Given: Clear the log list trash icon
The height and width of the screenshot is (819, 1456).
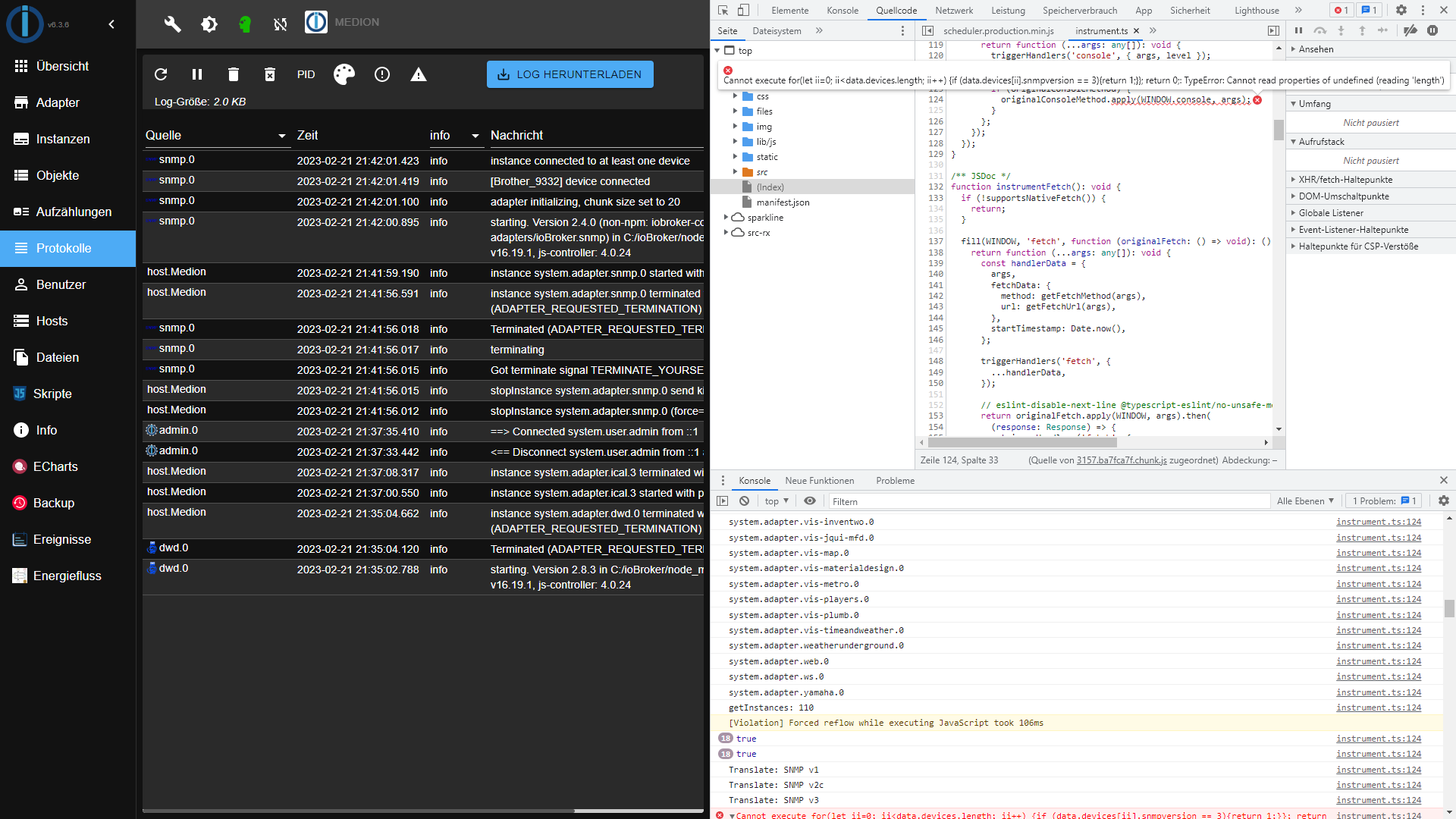Looking at the screenshot, I should pos(234,74).
